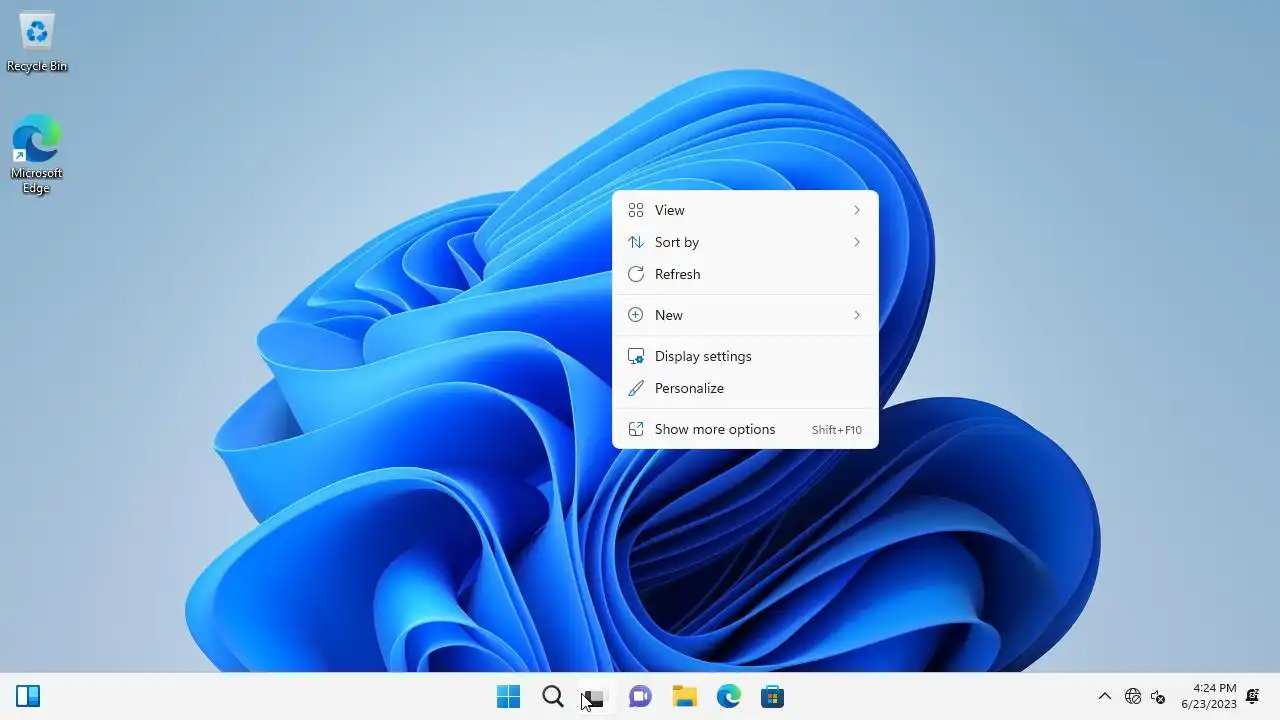Screen dimensions: 1280x720
Task: Choose Show more options entry
Action: [745, 429]
